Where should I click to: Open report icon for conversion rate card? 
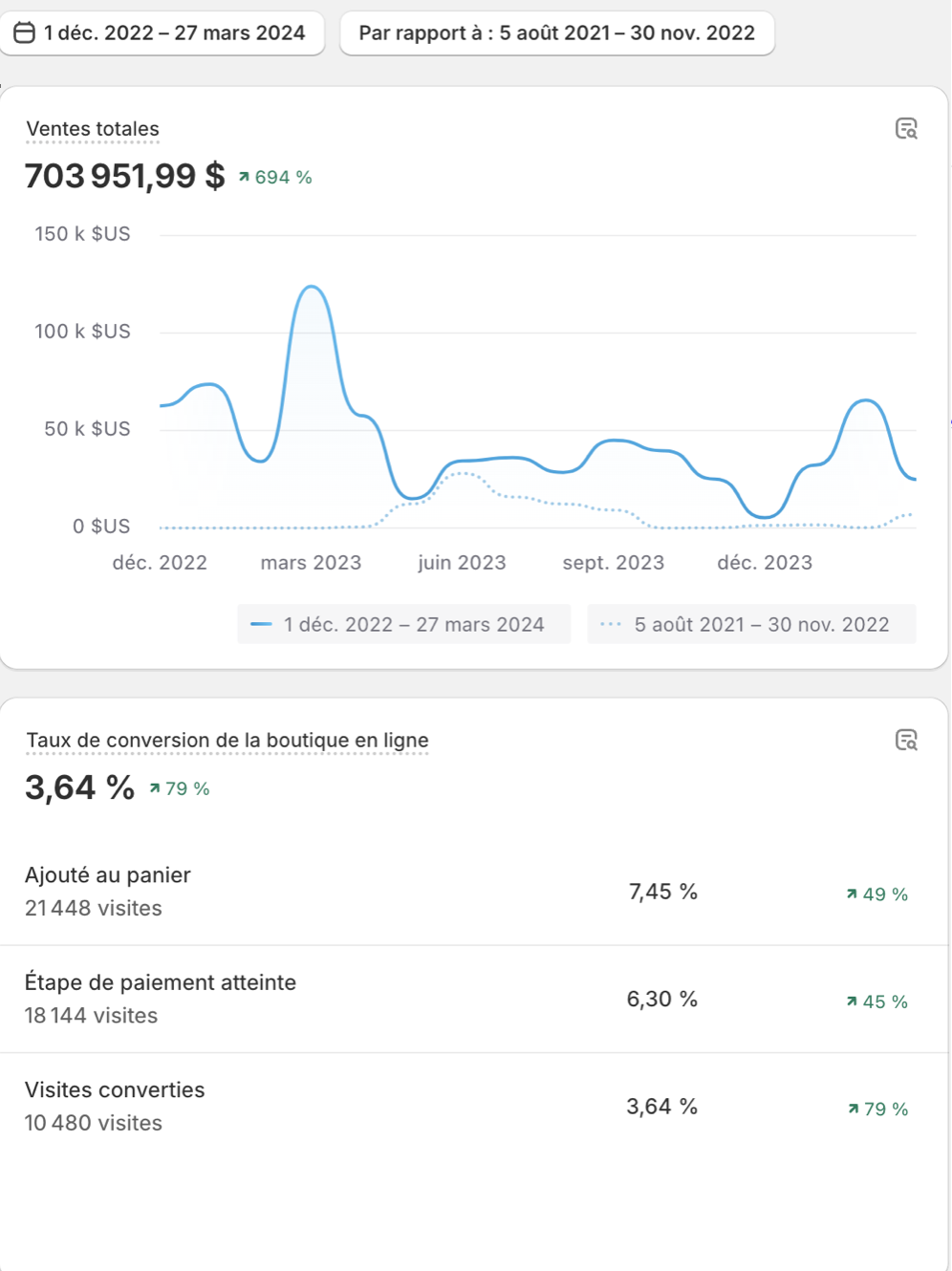(906, 741)
